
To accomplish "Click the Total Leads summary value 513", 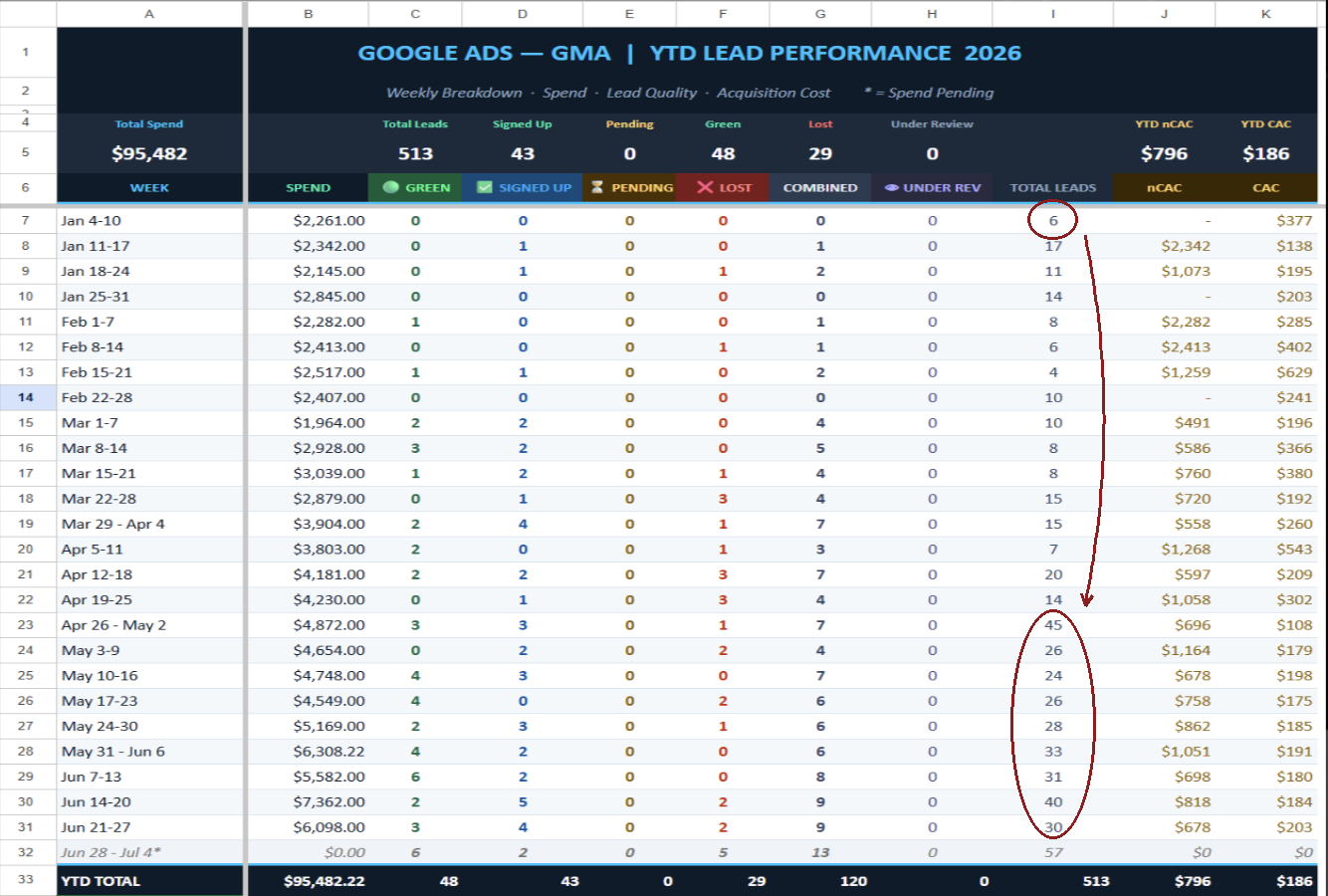I will (415, 153).
